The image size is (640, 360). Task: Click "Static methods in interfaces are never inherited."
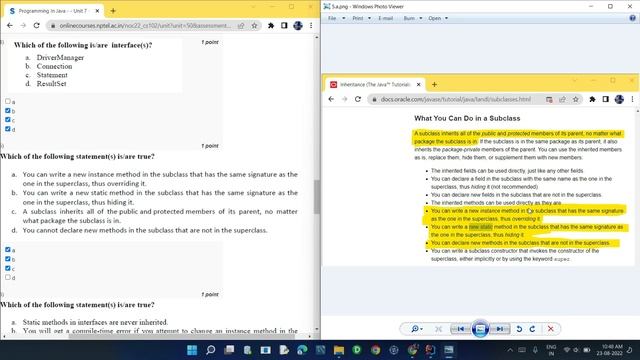(x=95, y=322)
